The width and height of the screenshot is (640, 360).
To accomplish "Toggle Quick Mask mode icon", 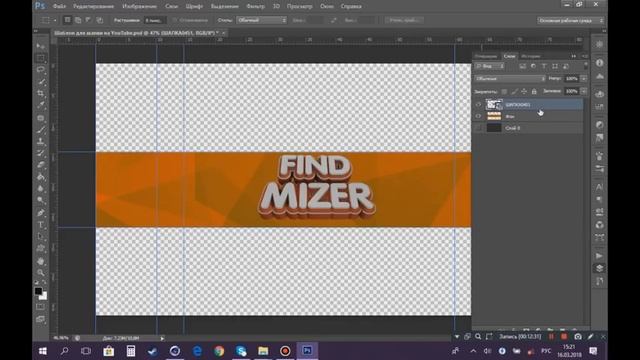I will (x=40, y=307).
